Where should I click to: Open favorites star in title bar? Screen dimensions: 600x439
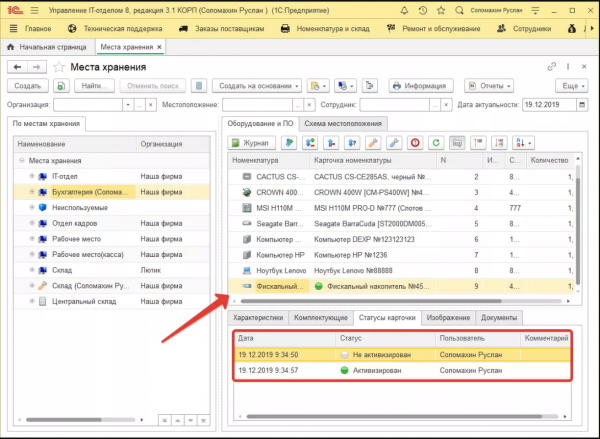point(441,10)
